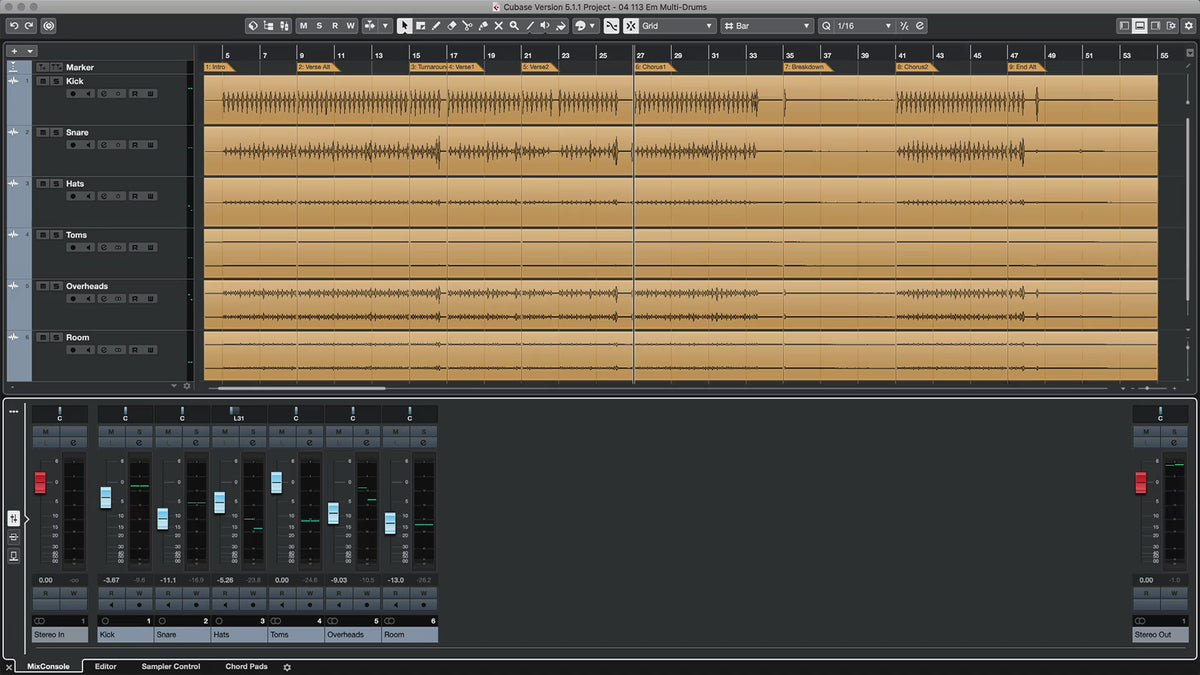Mute the Kick channel in MixConsole
This screenshot has height=675, width=1200.
click(x=111, y=432)
